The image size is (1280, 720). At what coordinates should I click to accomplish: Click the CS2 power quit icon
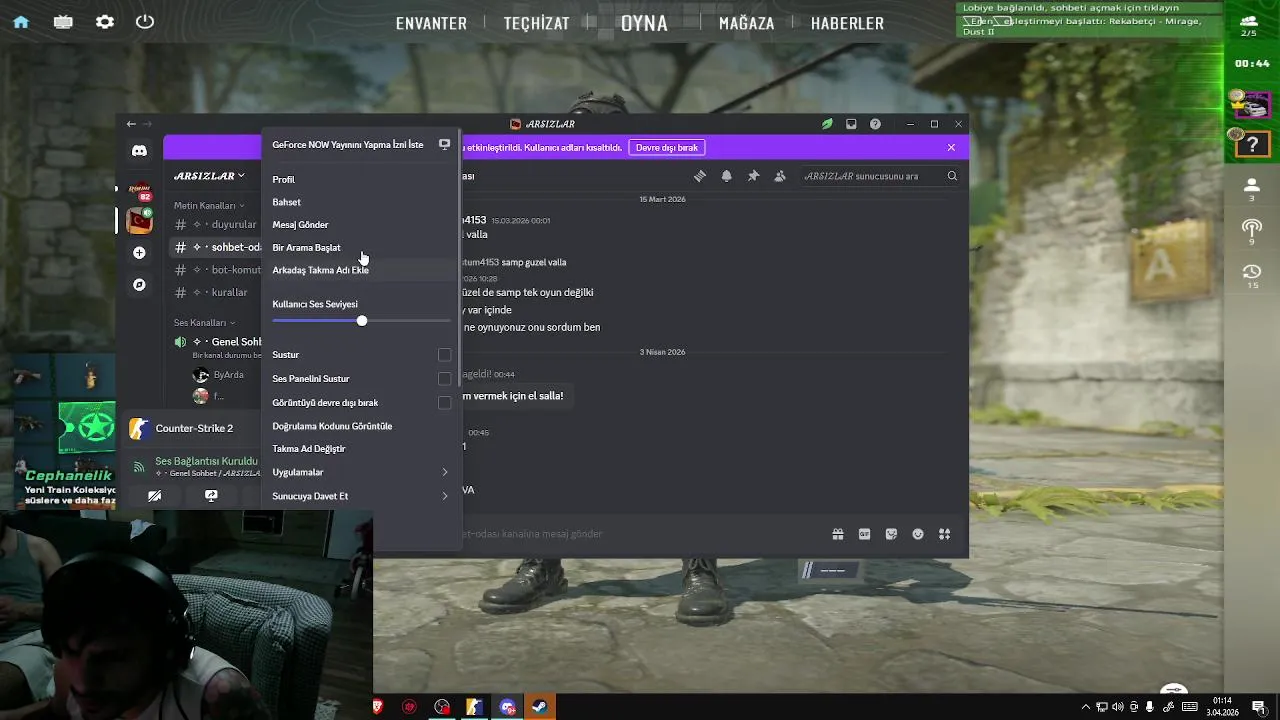[x=145, y=21]
